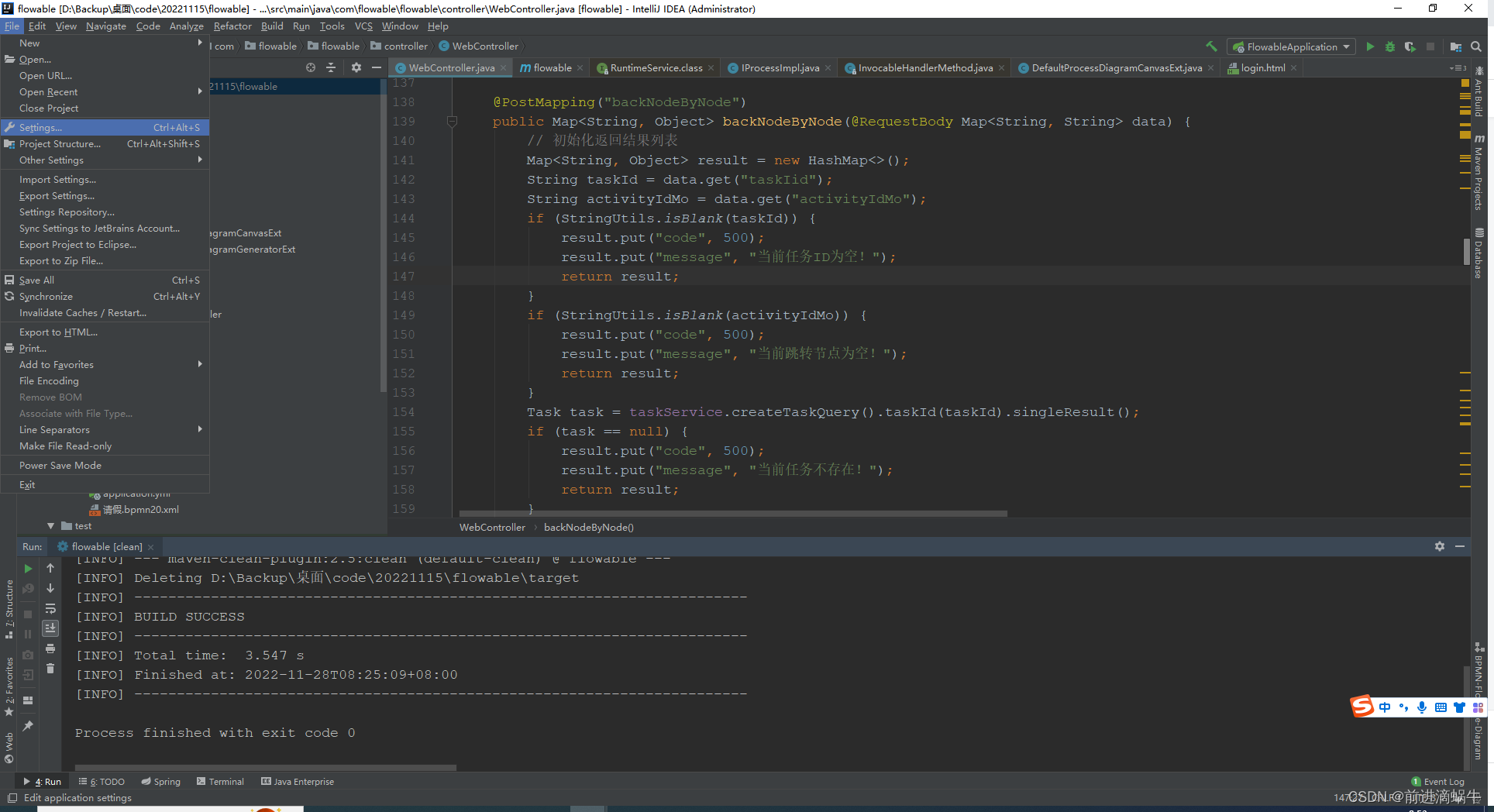Open Search Everywhere with the magnifier icon

pos(1476,46)
